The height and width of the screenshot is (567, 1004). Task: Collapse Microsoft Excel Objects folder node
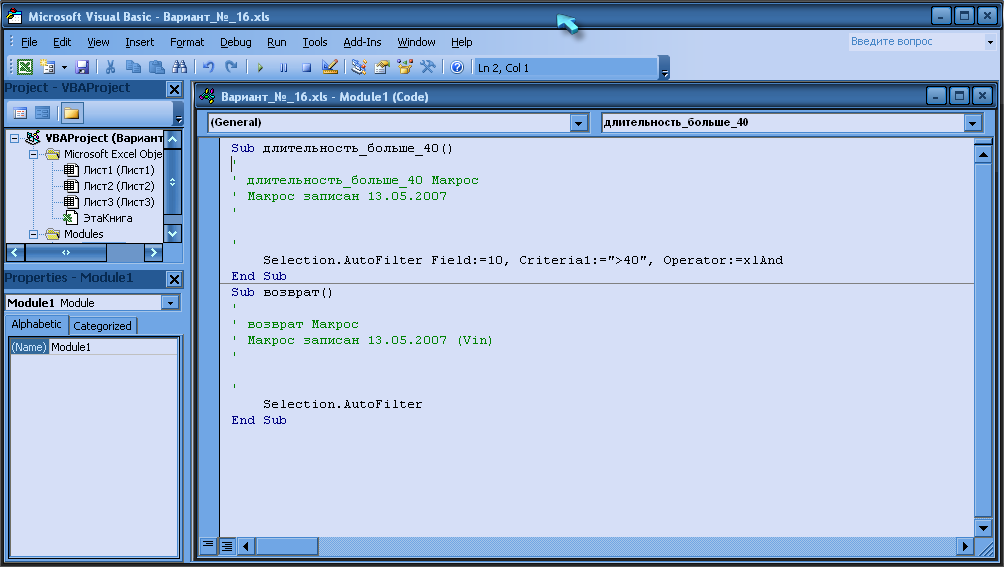click(33, 154)
